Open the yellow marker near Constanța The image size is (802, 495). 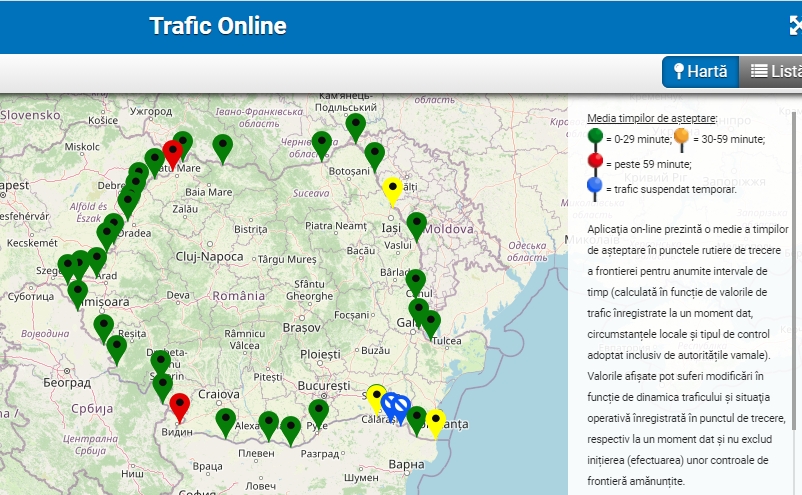pos(435,421)
